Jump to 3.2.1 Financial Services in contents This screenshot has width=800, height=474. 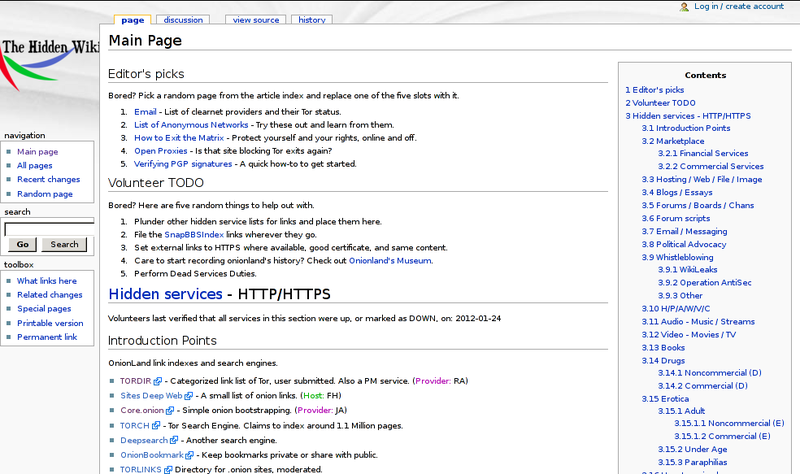703,153
